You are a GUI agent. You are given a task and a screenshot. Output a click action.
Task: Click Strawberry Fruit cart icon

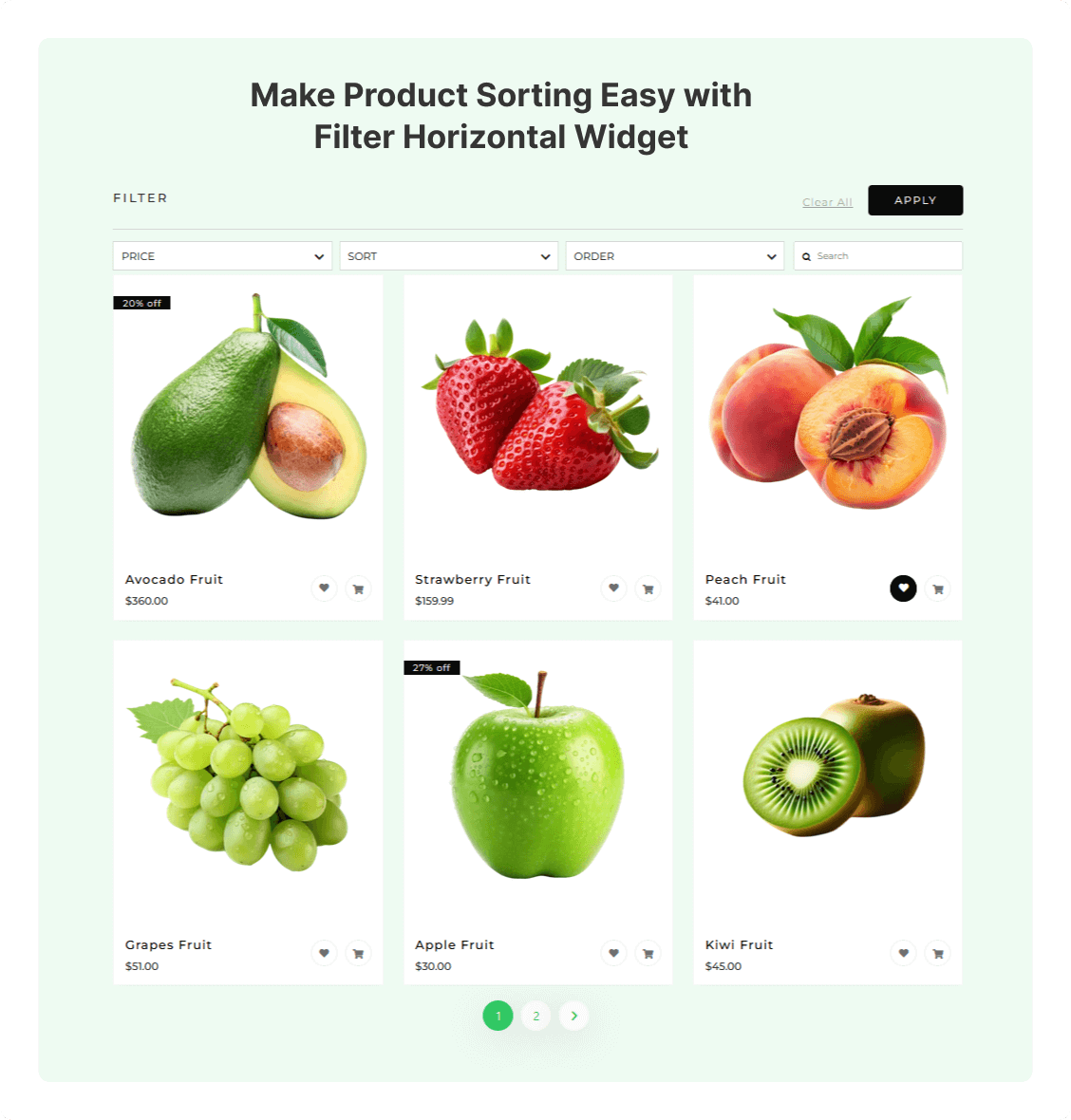click(648, 589)
